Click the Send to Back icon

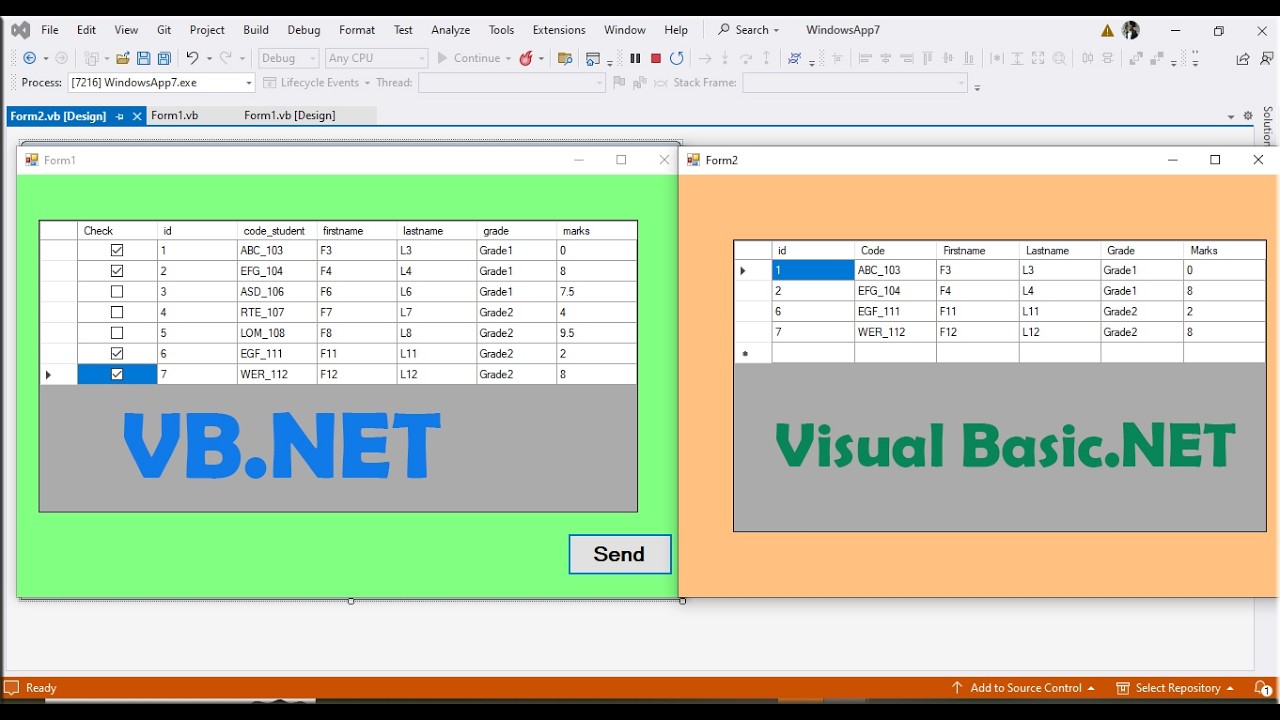coord(1157,58)
